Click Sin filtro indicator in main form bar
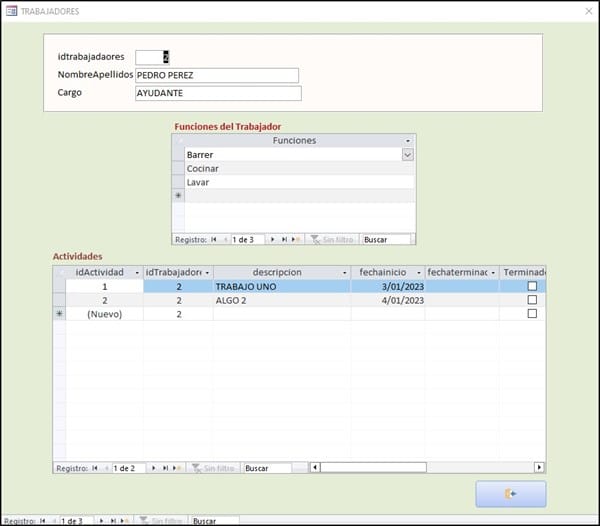Screen dimensions: 600x526 [161, 521]
